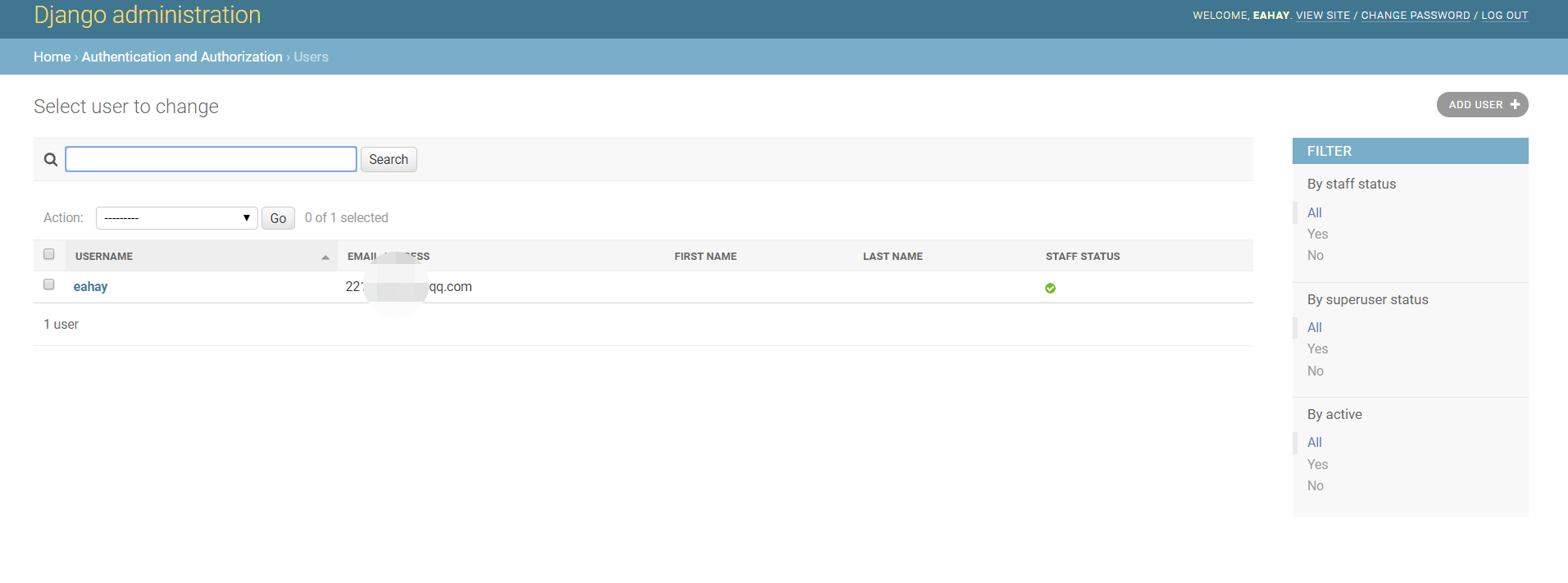This screenshot has width=1568, height=583.
Task: Click the 'Select user to change' heading
Action: pyautogui.click(x=126, y=107)
